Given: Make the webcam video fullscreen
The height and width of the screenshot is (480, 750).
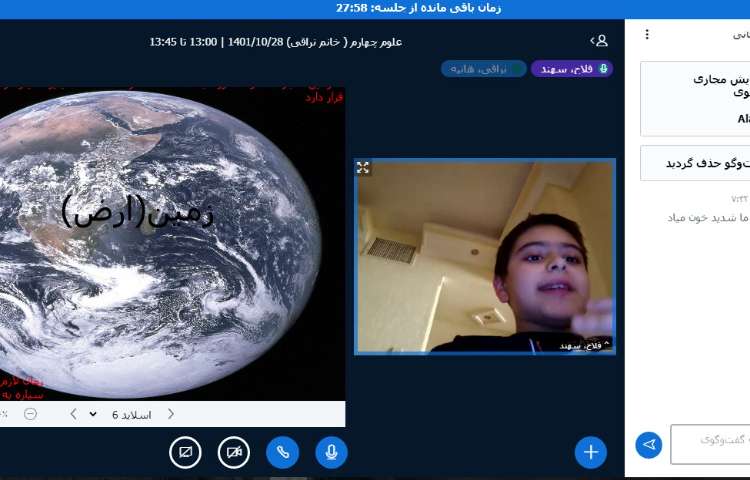Looking at the screenshot, I should click(363, 168).
